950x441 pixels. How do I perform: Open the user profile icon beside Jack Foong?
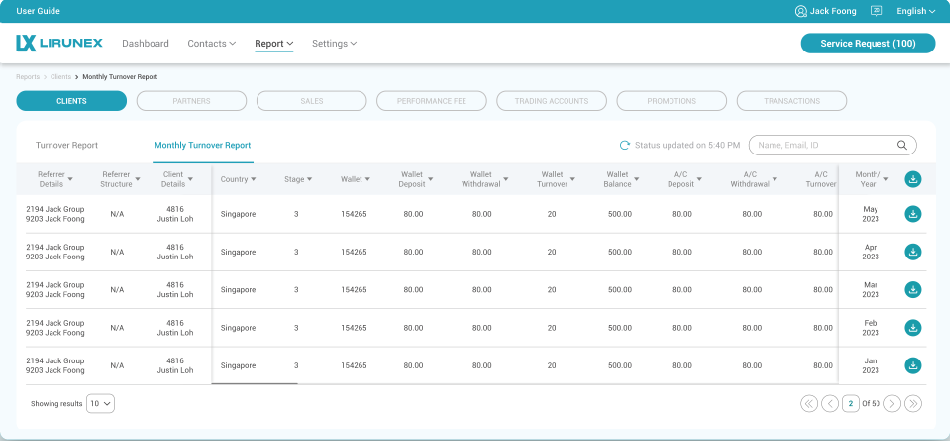point(800,11)
